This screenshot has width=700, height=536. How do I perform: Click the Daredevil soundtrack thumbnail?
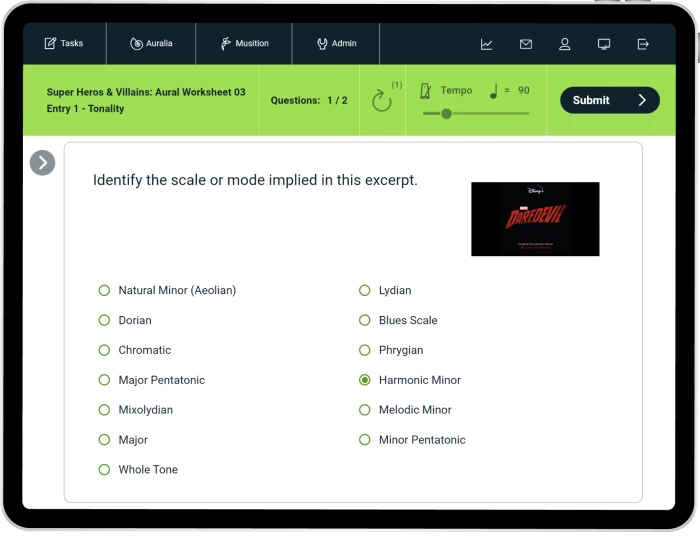click(x=535, y=219)
